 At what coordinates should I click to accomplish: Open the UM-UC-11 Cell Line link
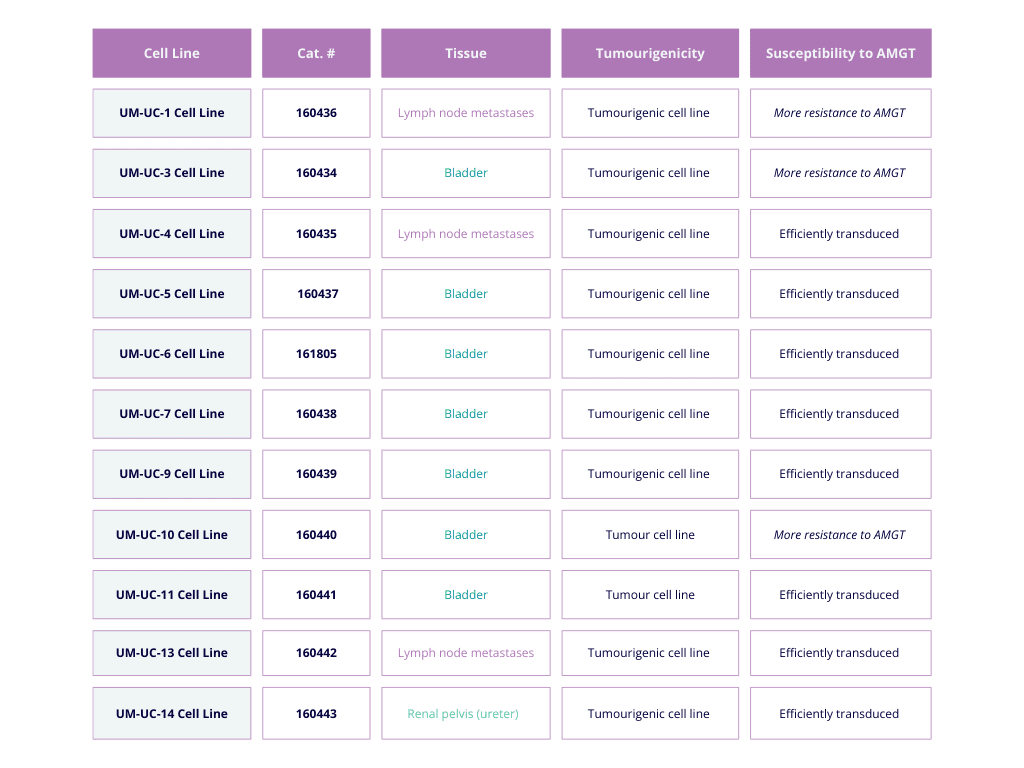click(172, 595)
